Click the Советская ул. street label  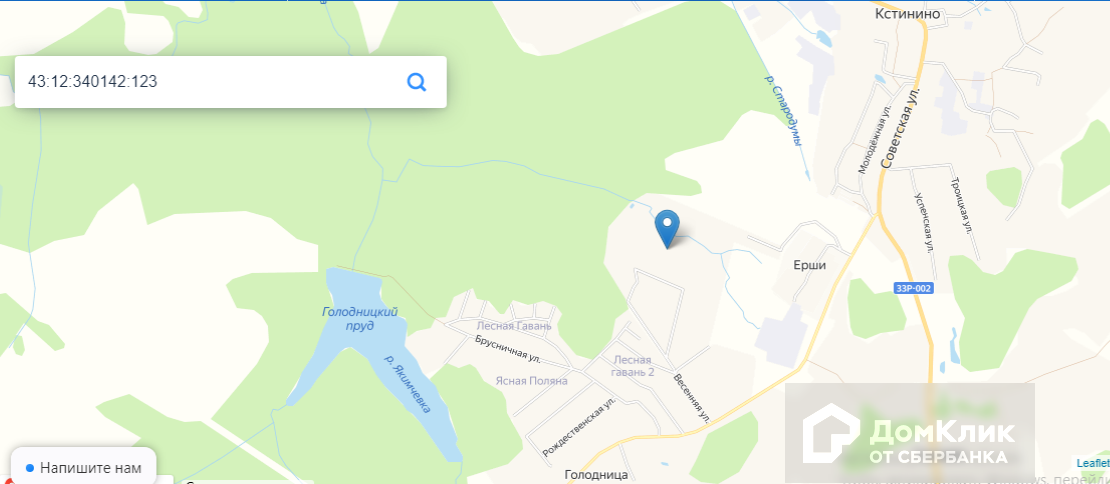pos(901,129)
